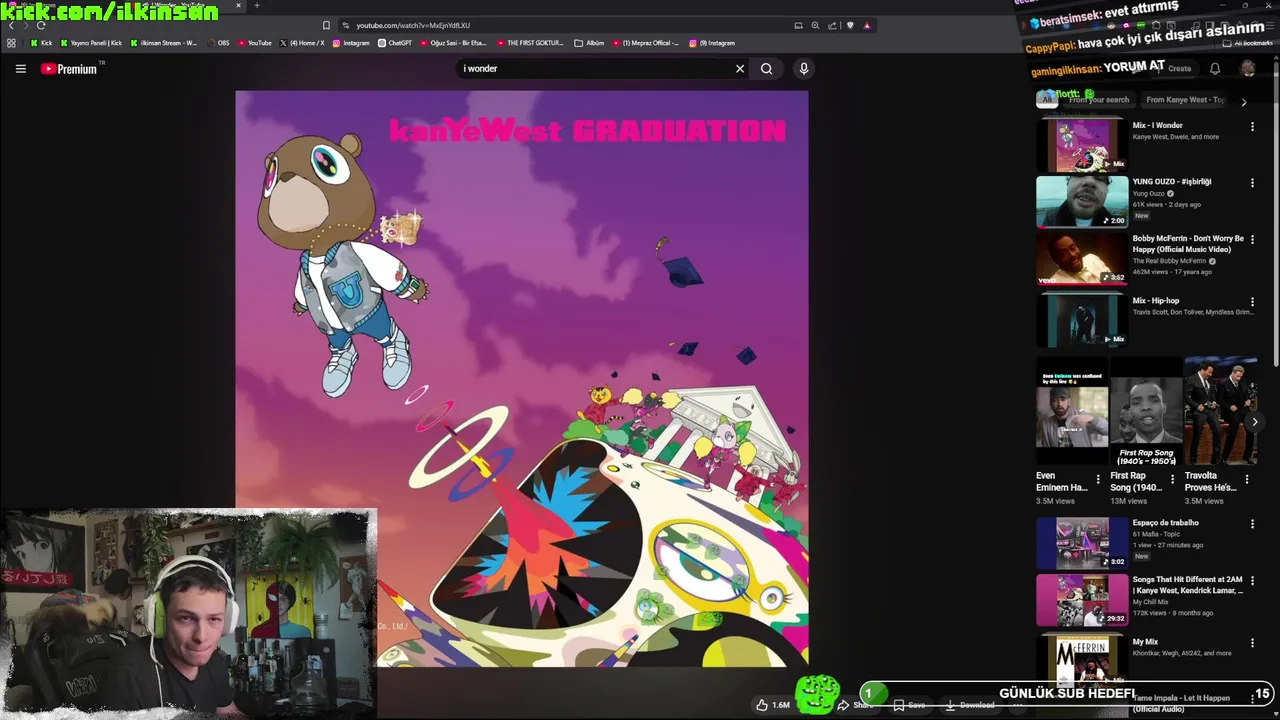Open the 'Even Eminem Ha...' short
The image size is (1280, 720).
click(1072, 411)
